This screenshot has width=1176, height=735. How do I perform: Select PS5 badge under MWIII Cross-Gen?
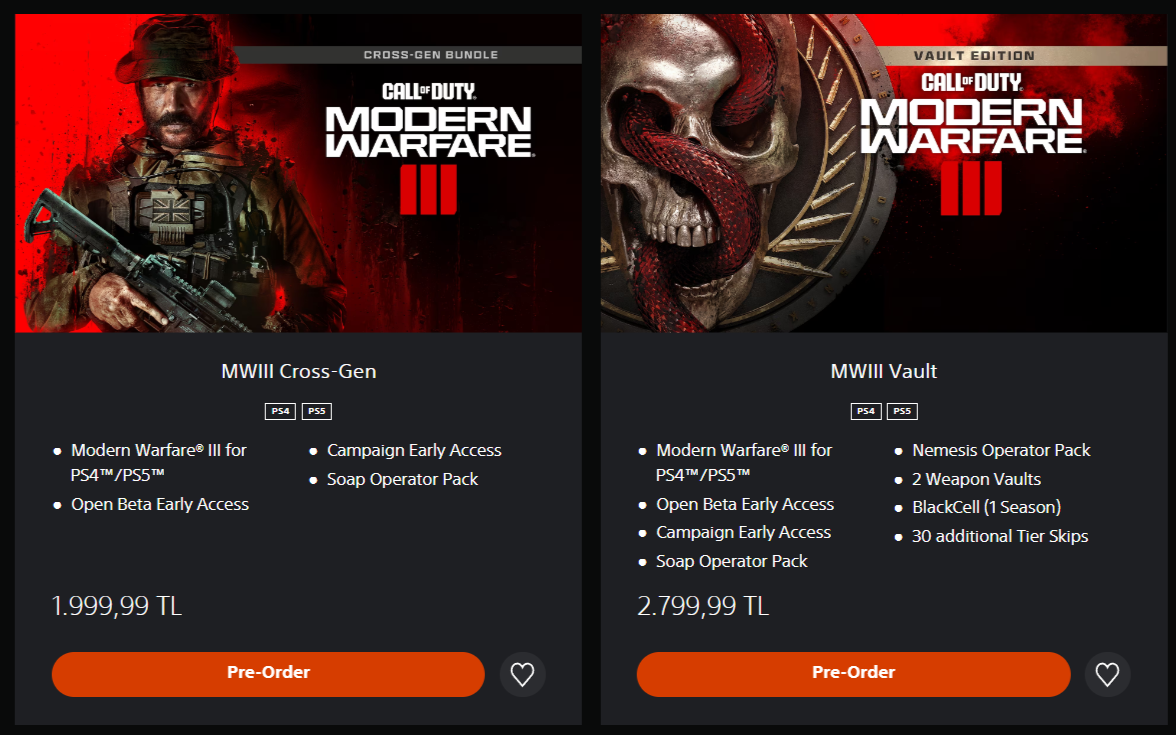tap(316, 411)
